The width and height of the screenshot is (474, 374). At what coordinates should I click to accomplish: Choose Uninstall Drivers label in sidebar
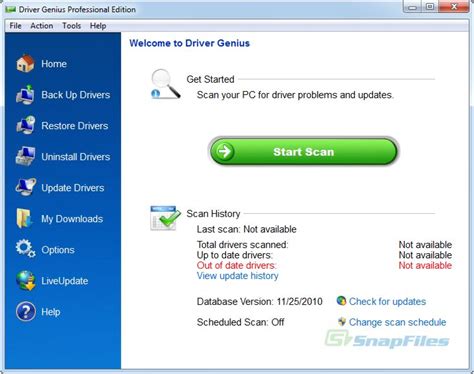(76, 157)
